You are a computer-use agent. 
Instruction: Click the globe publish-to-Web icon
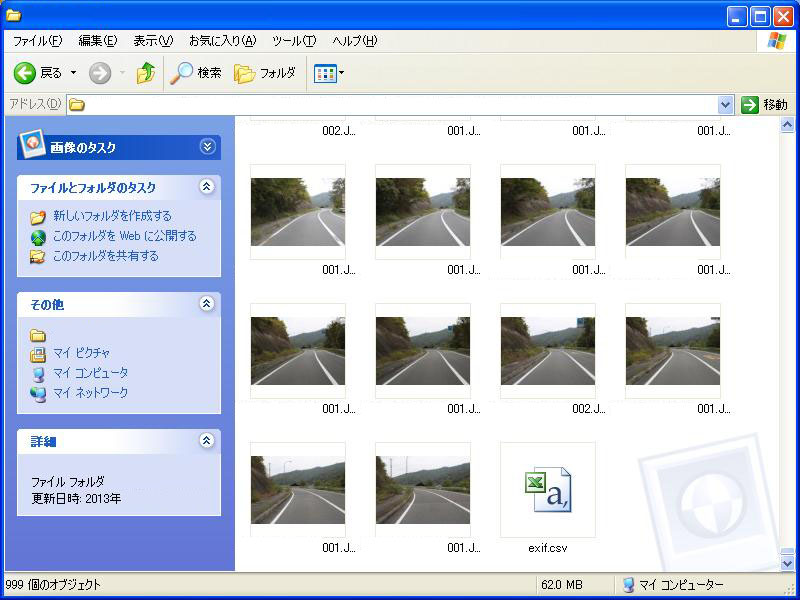coord(38,237)
